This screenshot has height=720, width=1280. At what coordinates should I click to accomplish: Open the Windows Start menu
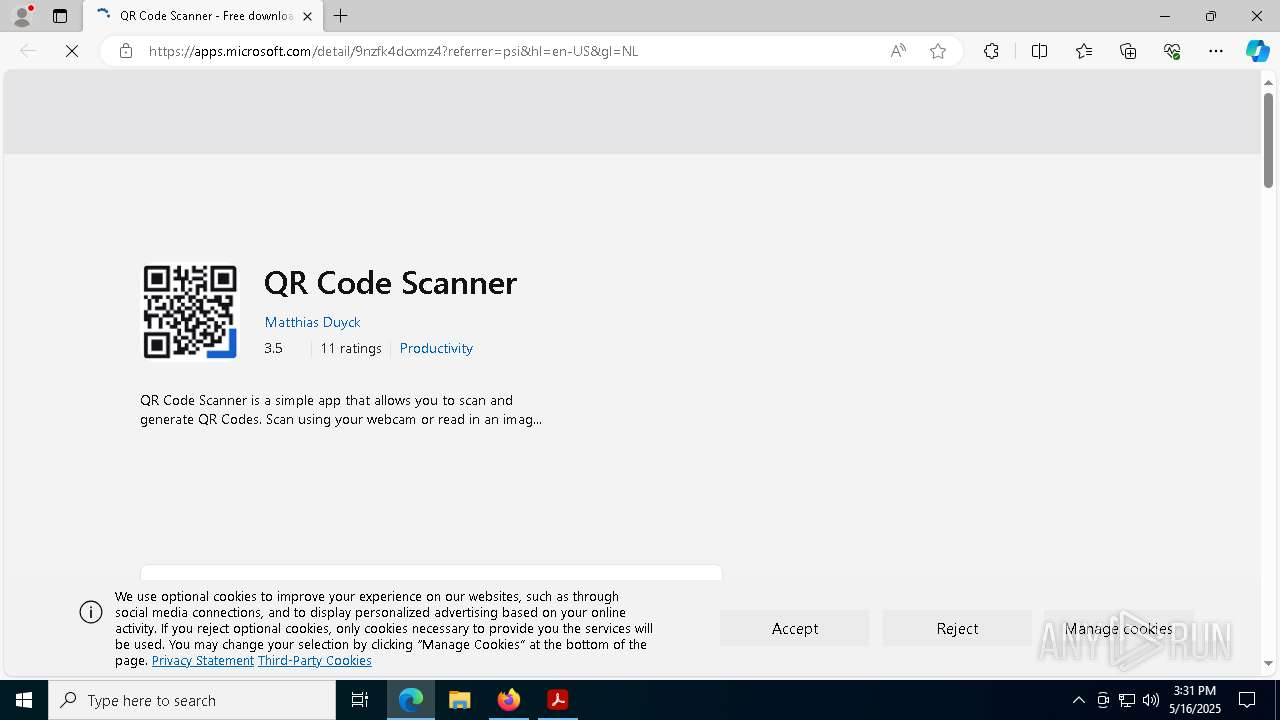pos(24,700)
